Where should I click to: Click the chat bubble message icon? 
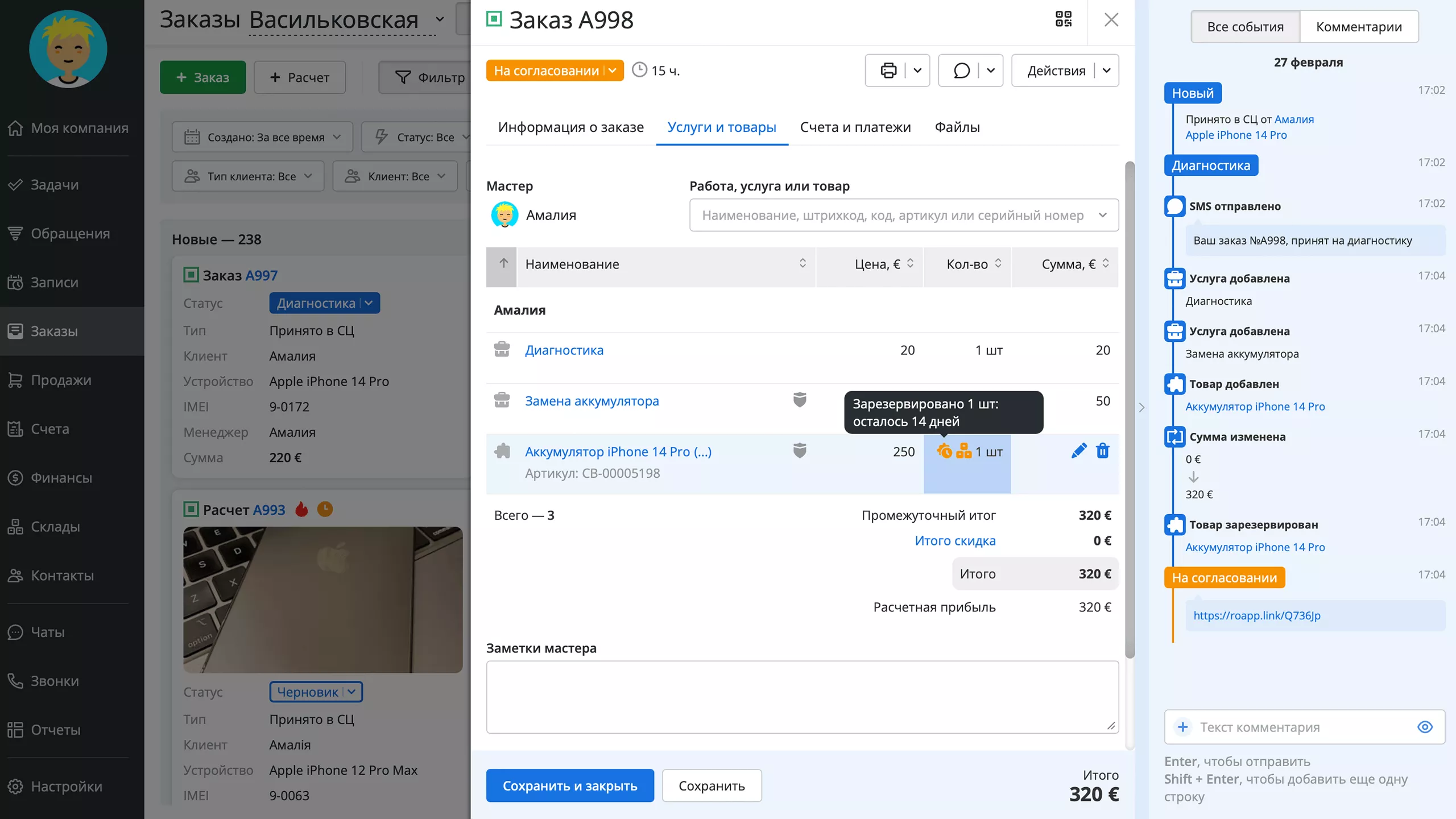click(x=961, y=71)
